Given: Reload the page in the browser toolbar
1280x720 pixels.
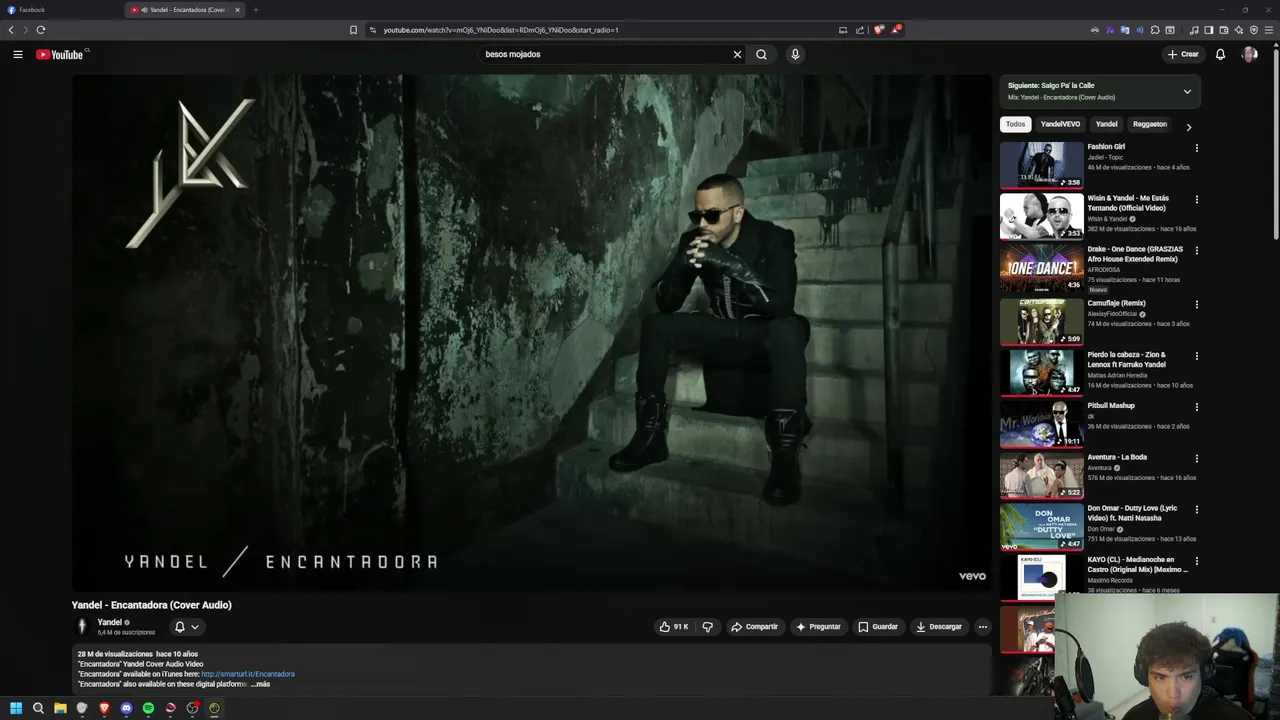Looking at the screenshot, I should (41, 30).
